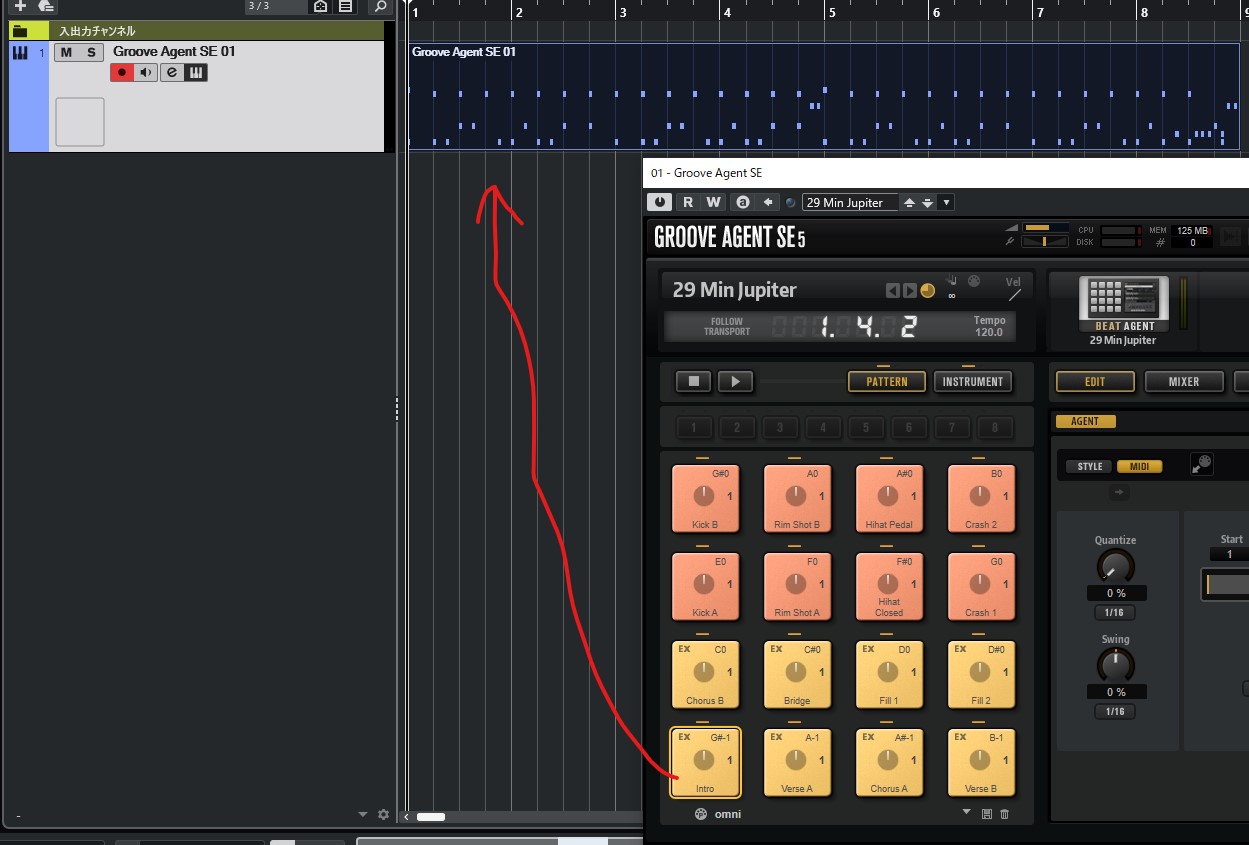1249x845 pixels.
Task: Click the trash icon below the pads
Action: (x=1005, y=814)
